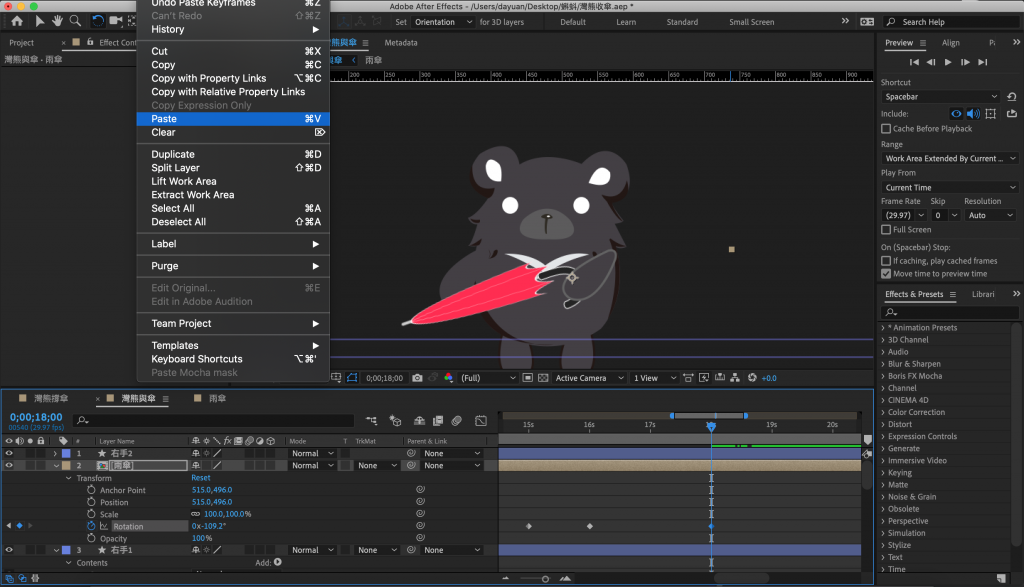Open the Resolution Auto dropdown
1024x587 pixels.
point(990,215)
